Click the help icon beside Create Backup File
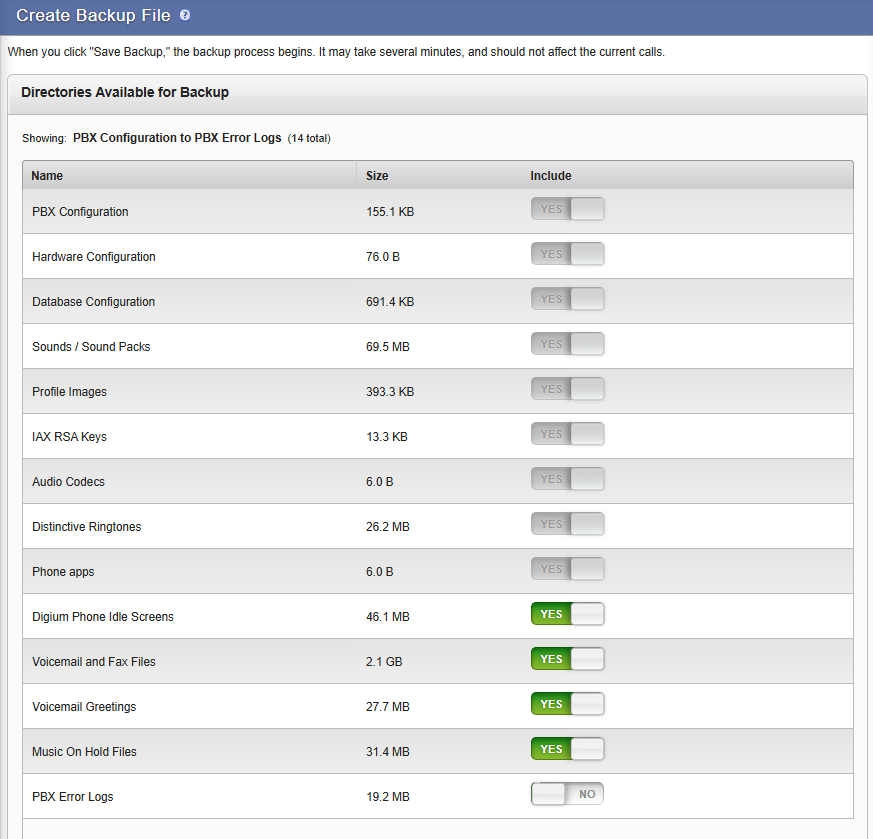This screenshot has width=873, height=839. tap(185, 16)
